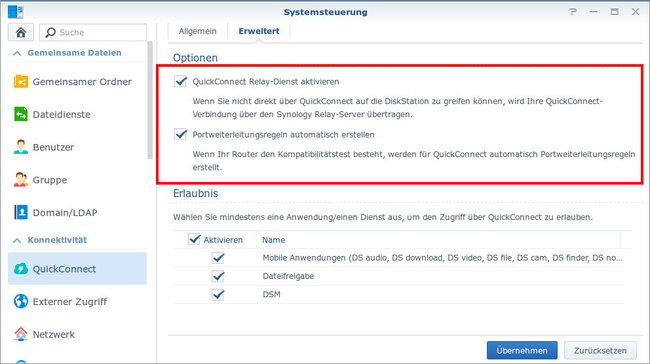The width and height of the screenshot is (650, 364).
Task: Click the 'DSM' row text
Action: pos(272,294)
